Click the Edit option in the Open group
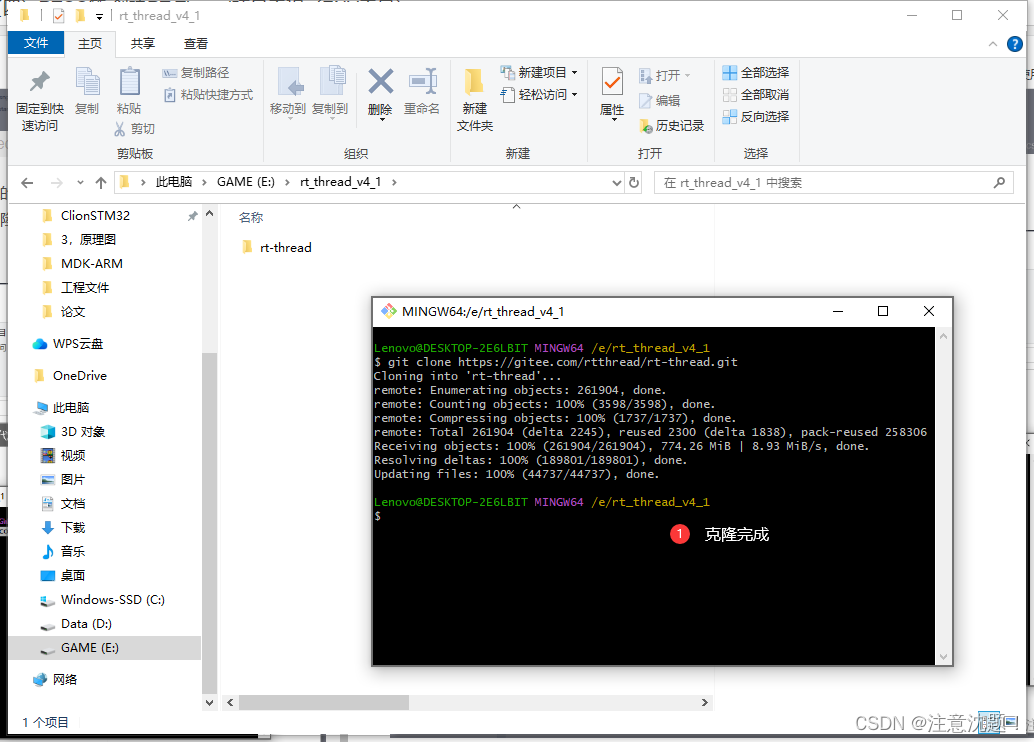The width and height of the screenshot is (1034, 742). click(x=659, y=100)
